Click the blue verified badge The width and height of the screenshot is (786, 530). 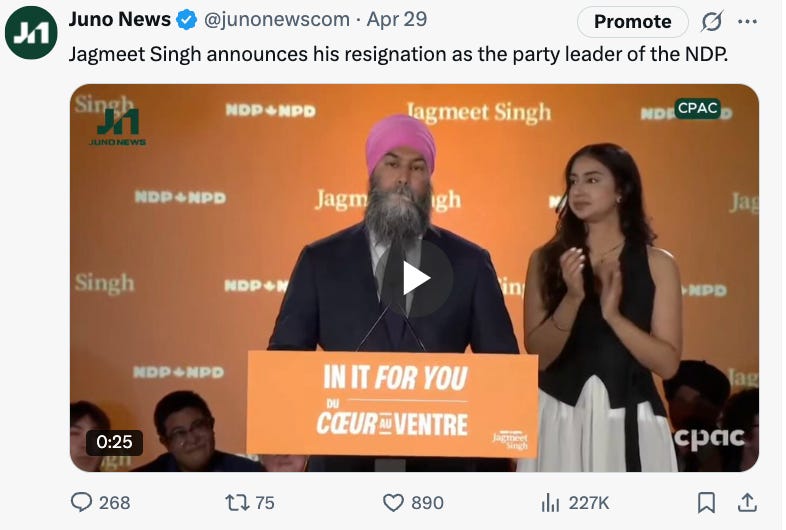186,20
